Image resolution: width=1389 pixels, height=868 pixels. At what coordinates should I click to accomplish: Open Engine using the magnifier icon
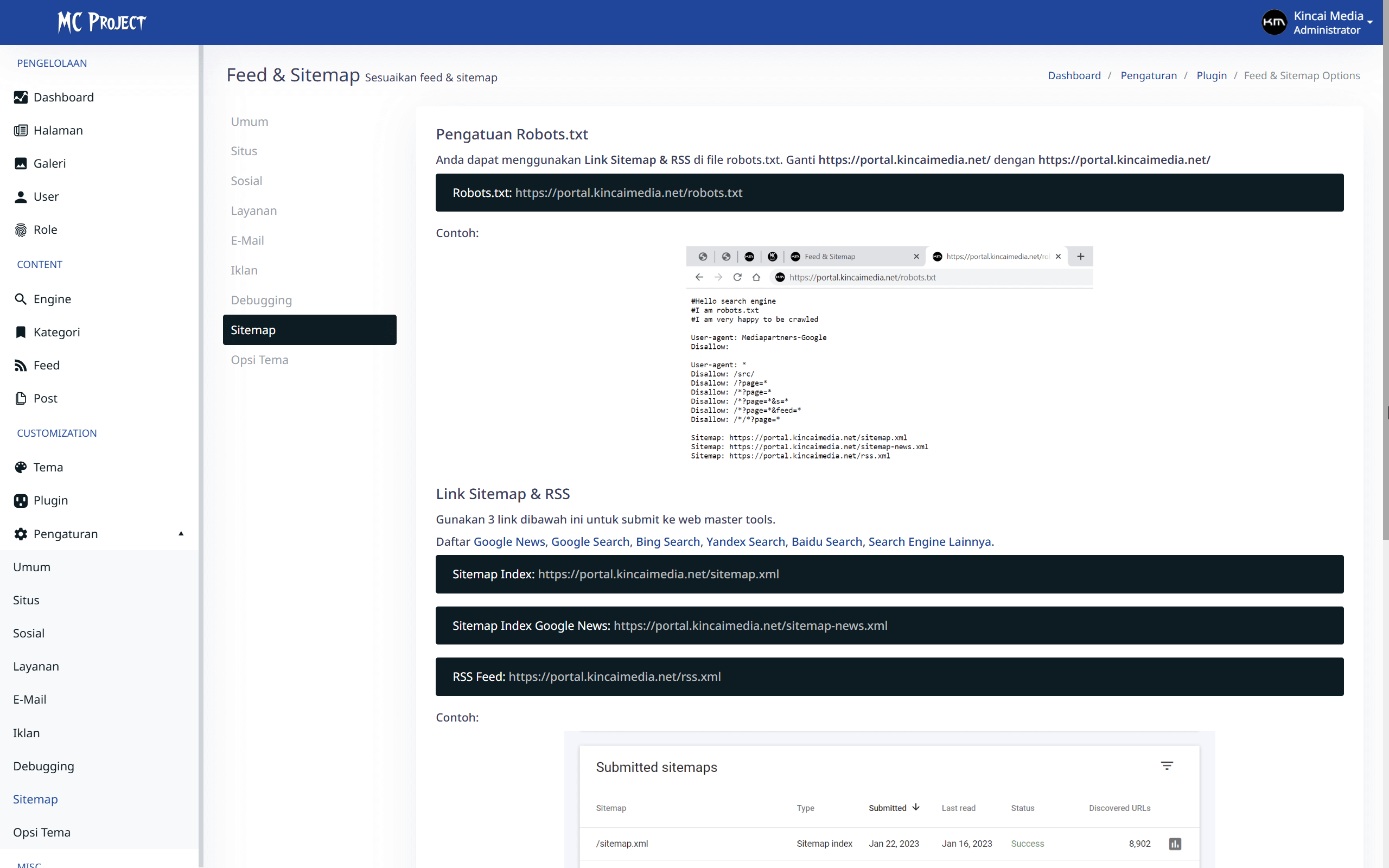21,298
